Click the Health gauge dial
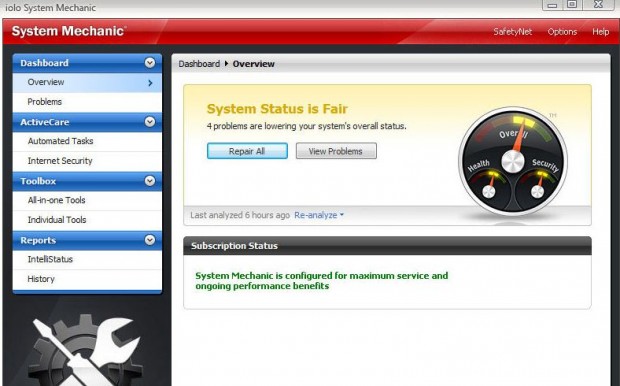620x386 pixels. pos(489,187)
